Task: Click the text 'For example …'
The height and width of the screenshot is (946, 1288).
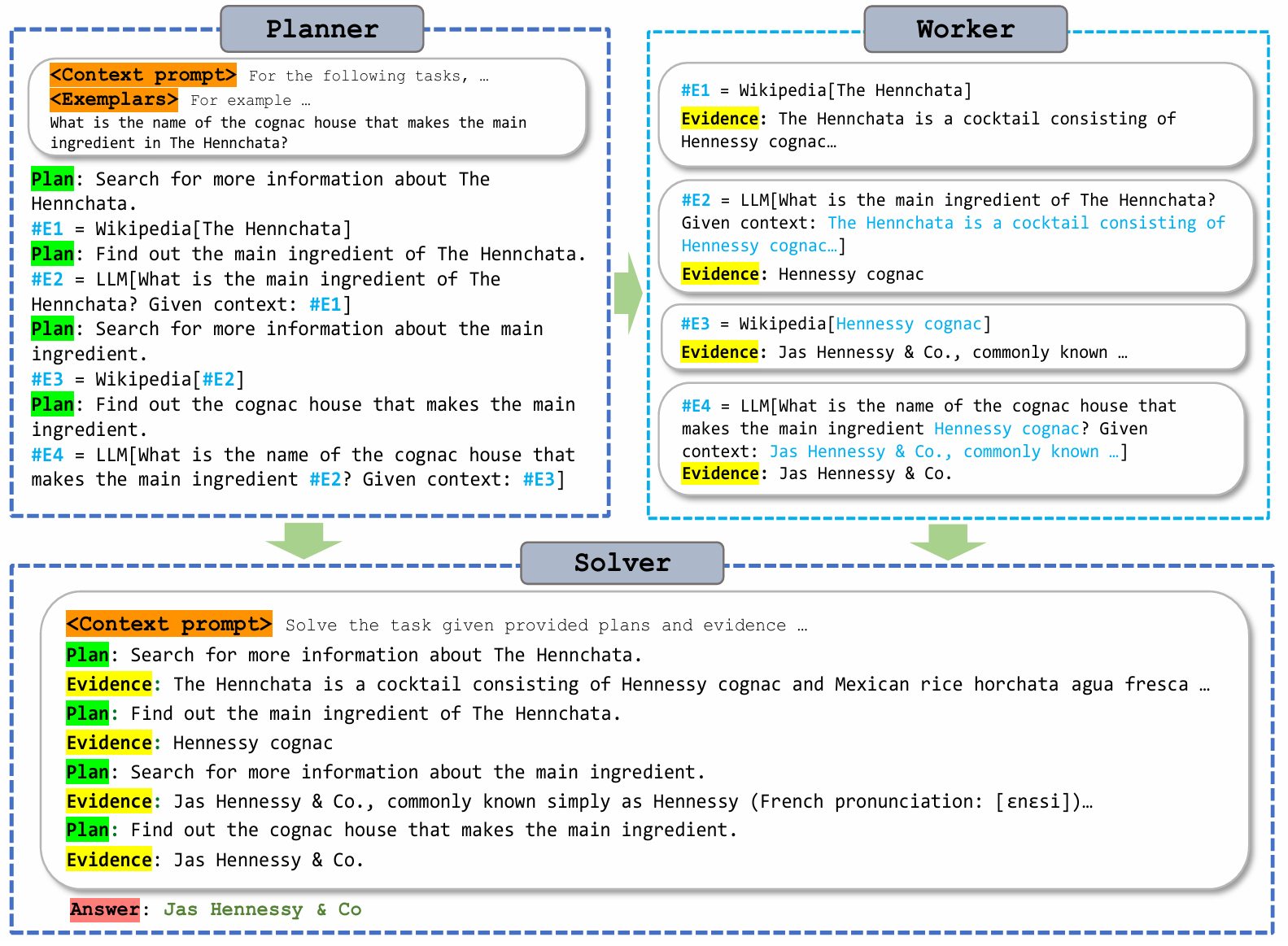Action: [251, 100]
